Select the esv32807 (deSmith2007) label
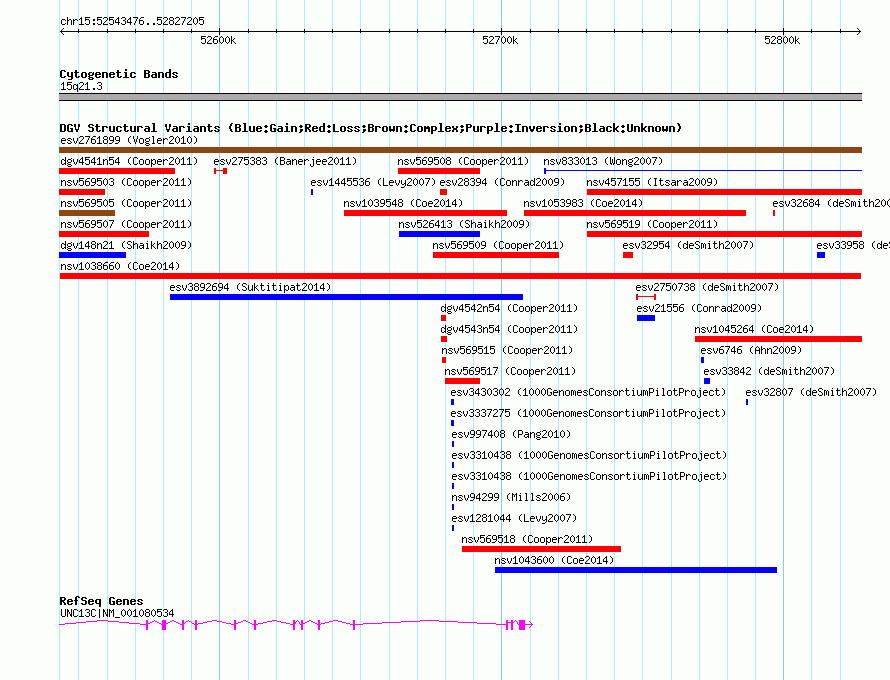The height and width of the screenshot is (680, 890). coord(811,392)
